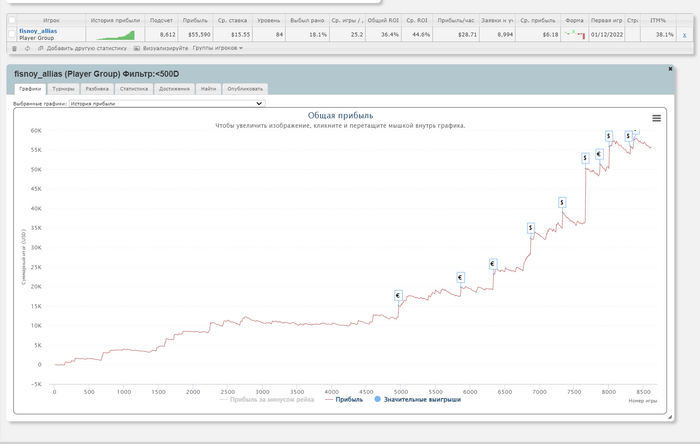Close the player group panel

pos(670,68)
